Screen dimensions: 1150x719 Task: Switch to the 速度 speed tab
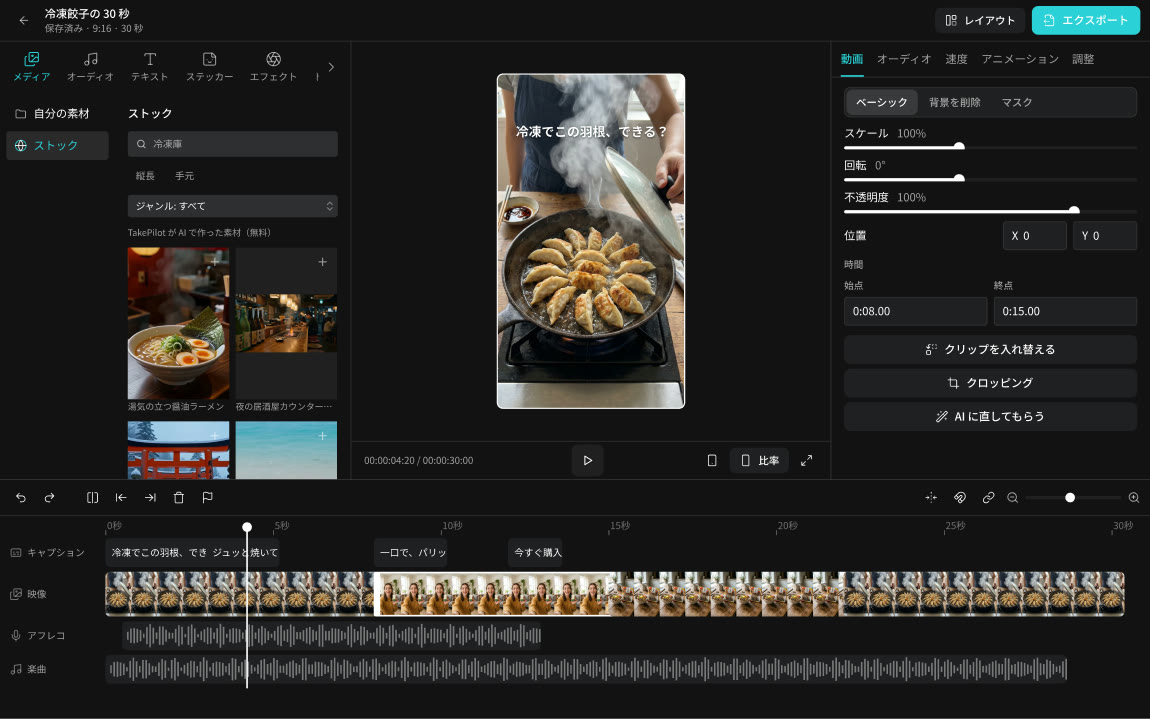[956, 59]
